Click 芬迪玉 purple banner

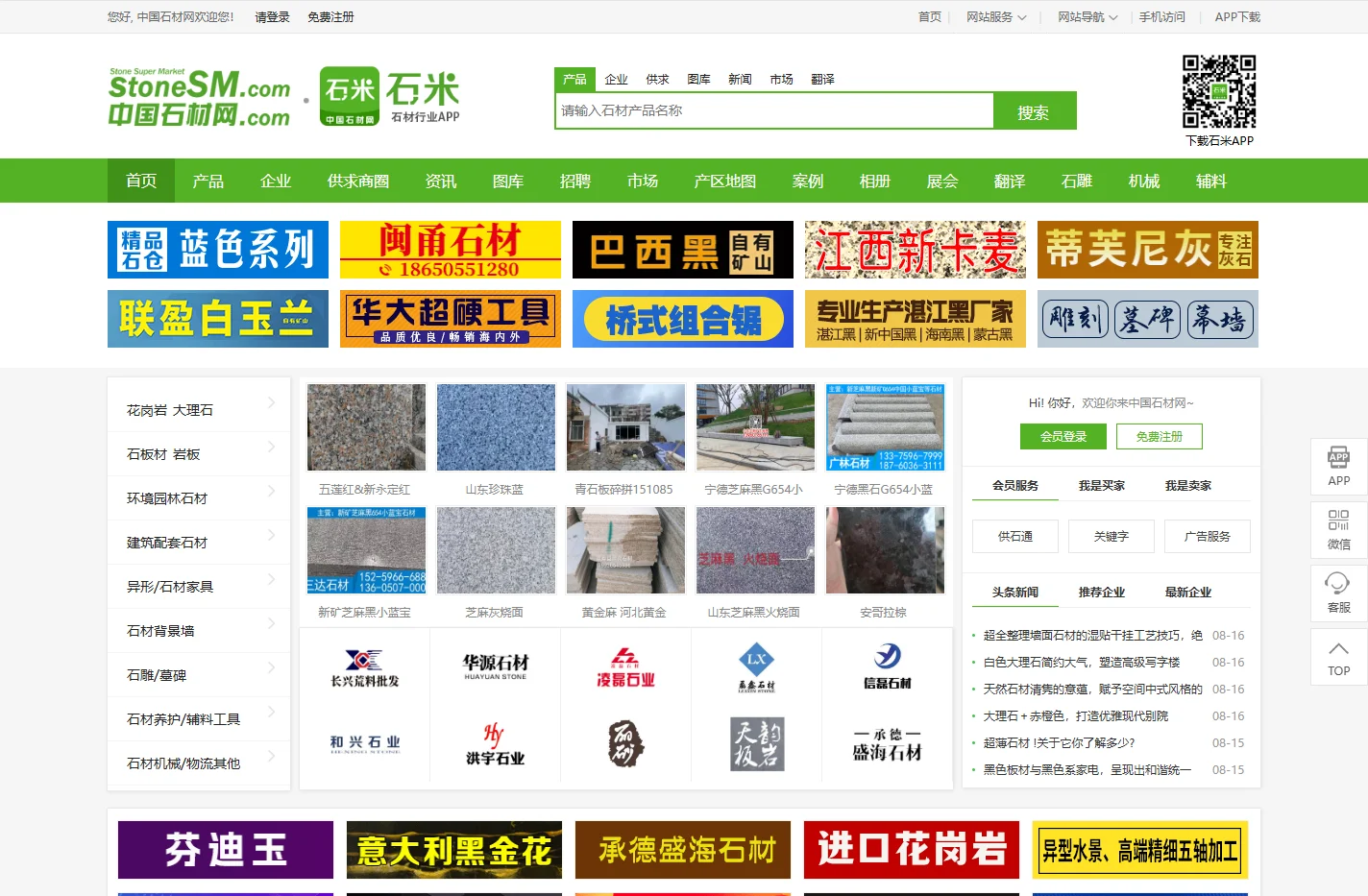pos(226,850)
